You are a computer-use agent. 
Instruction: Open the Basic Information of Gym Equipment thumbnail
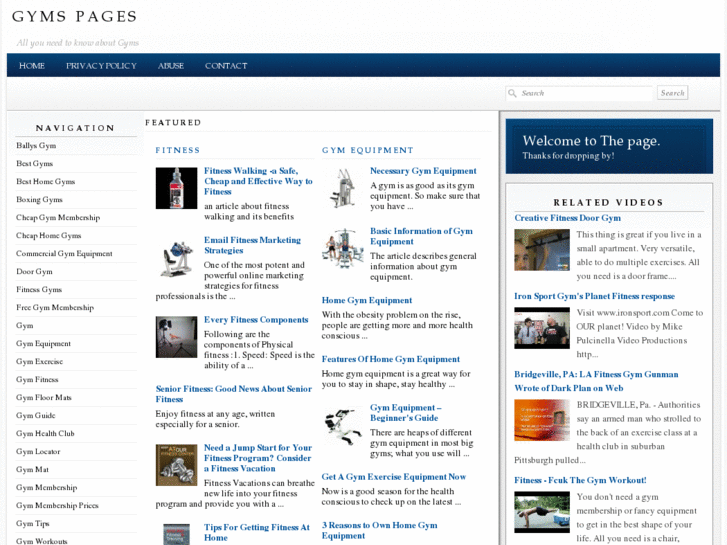pyautogui.click(x=343, y=248)
